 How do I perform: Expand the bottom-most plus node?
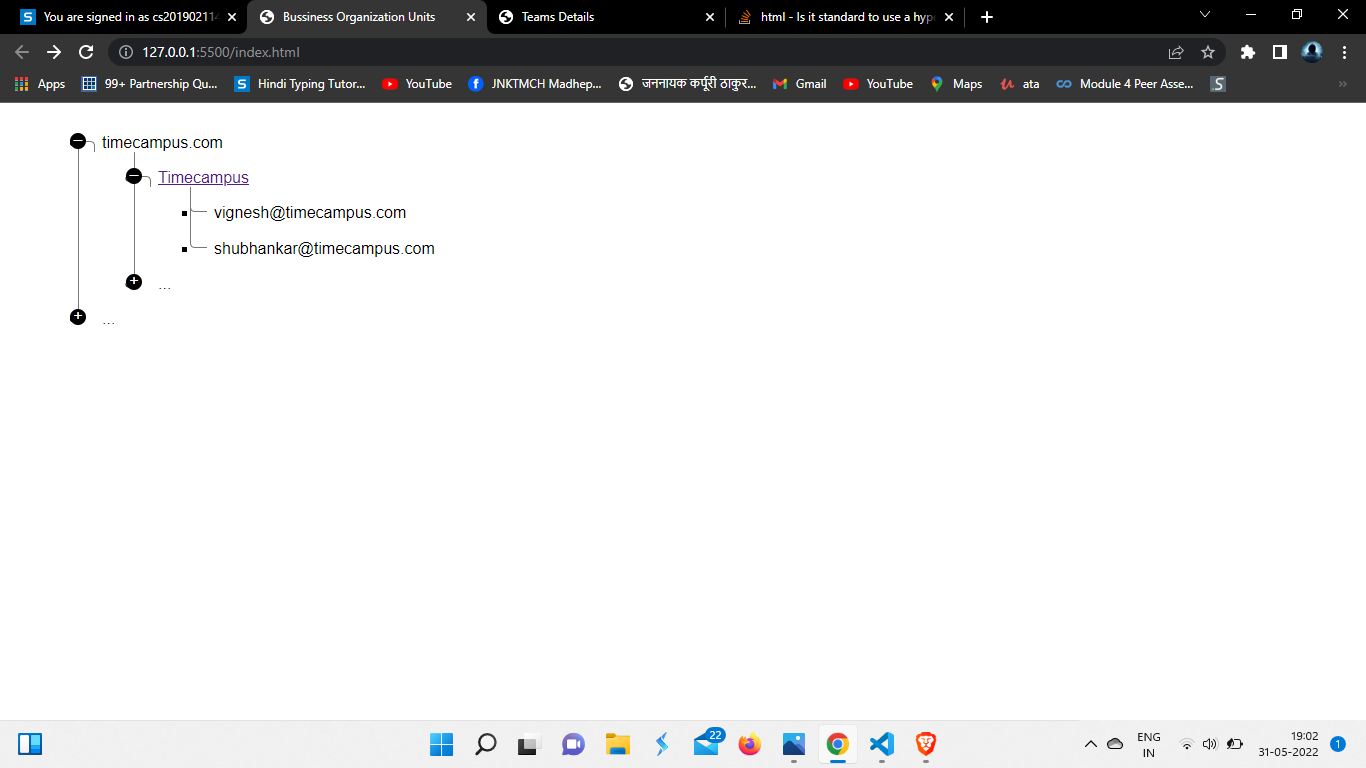point(77,316)
